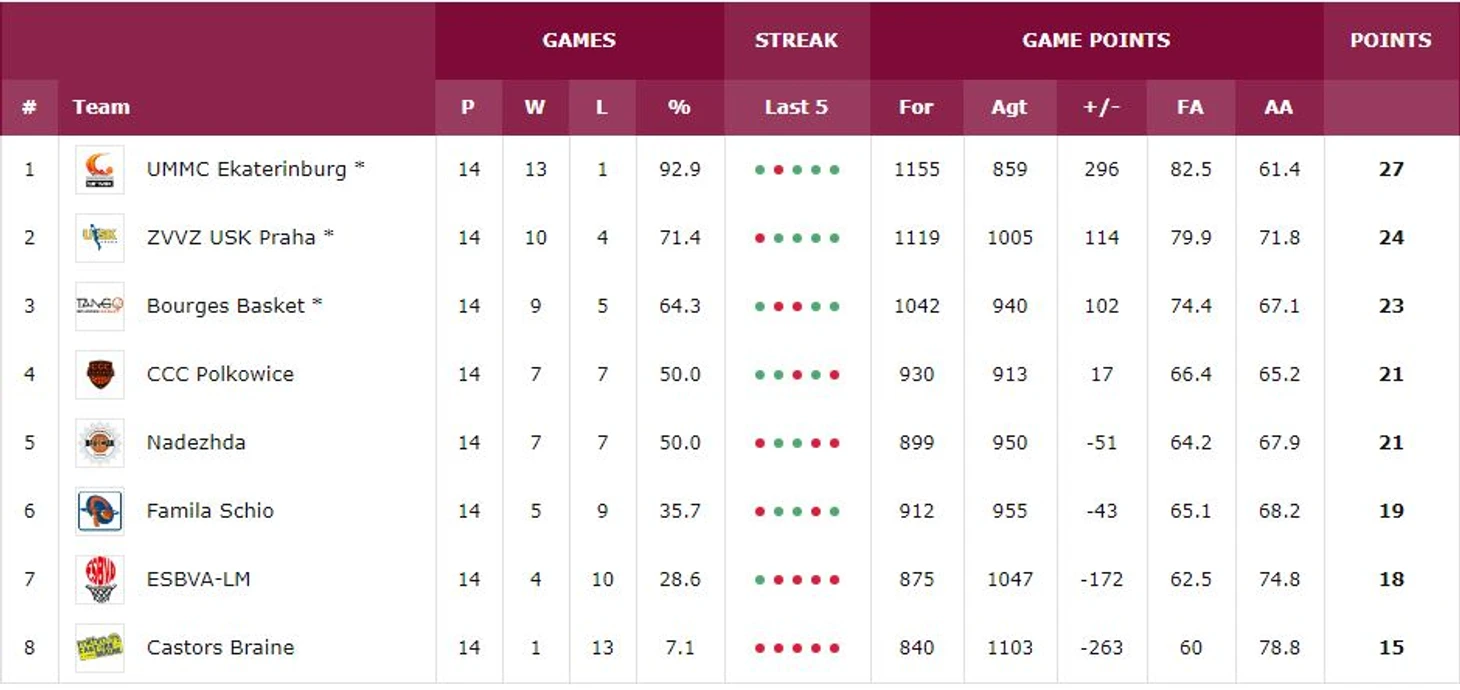The width and height of the screenshot is (1460, 690).
Task: Click the red loss dot in UMMC's streak
Action: (778, 170)
